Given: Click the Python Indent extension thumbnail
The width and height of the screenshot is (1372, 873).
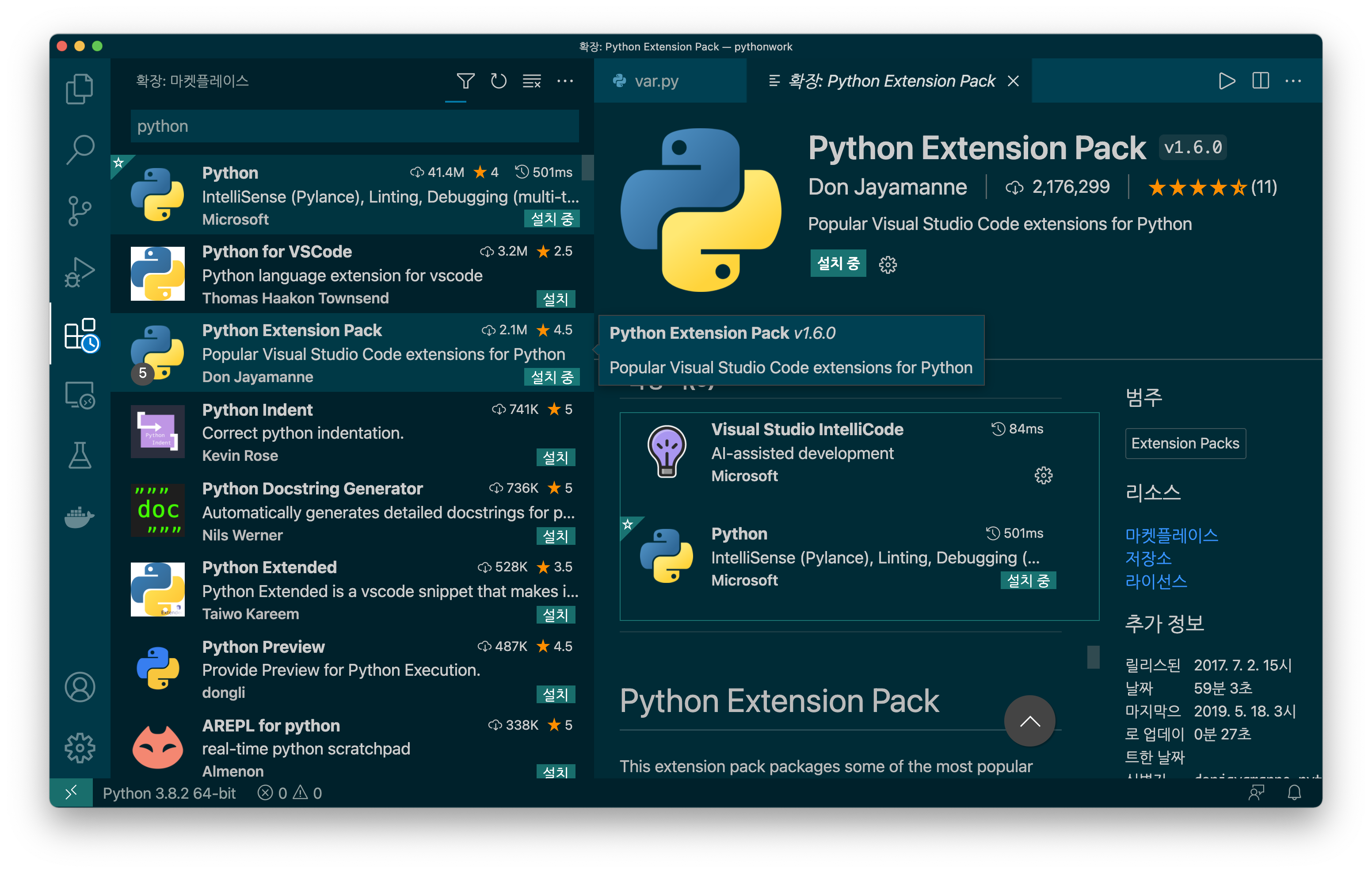Looking at the screenshot, I should click(x=158, y=432).
